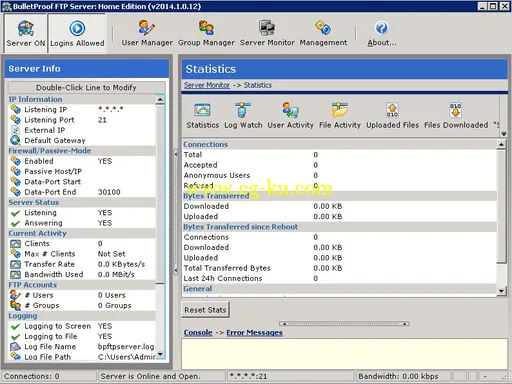This screenshot has height=384, width=512.
Task: Open the Uploaded Files view
Action: click(x=392, y=116)
